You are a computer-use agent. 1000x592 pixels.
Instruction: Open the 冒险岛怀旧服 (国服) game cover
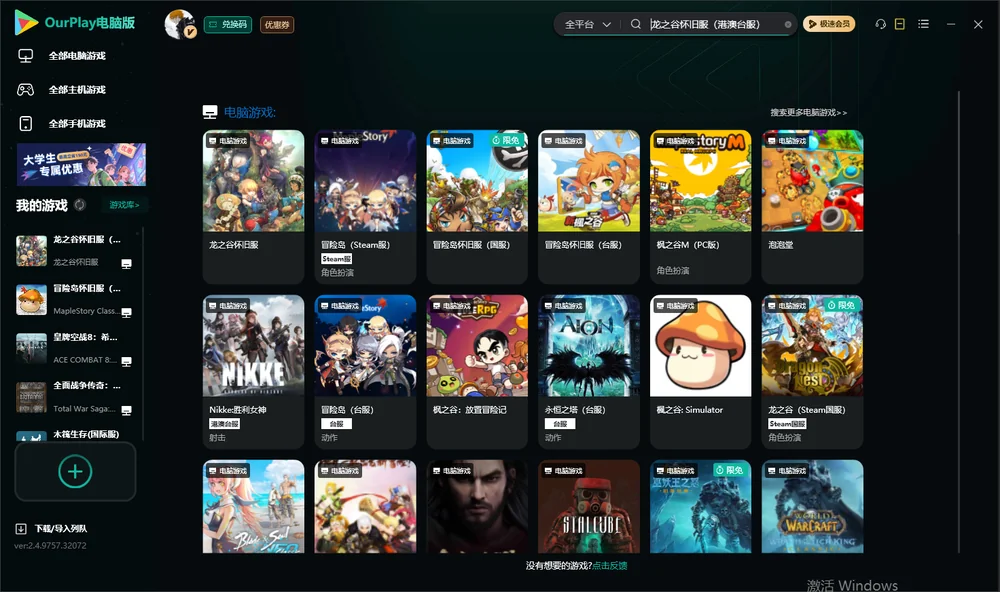[x=477, y=181]
